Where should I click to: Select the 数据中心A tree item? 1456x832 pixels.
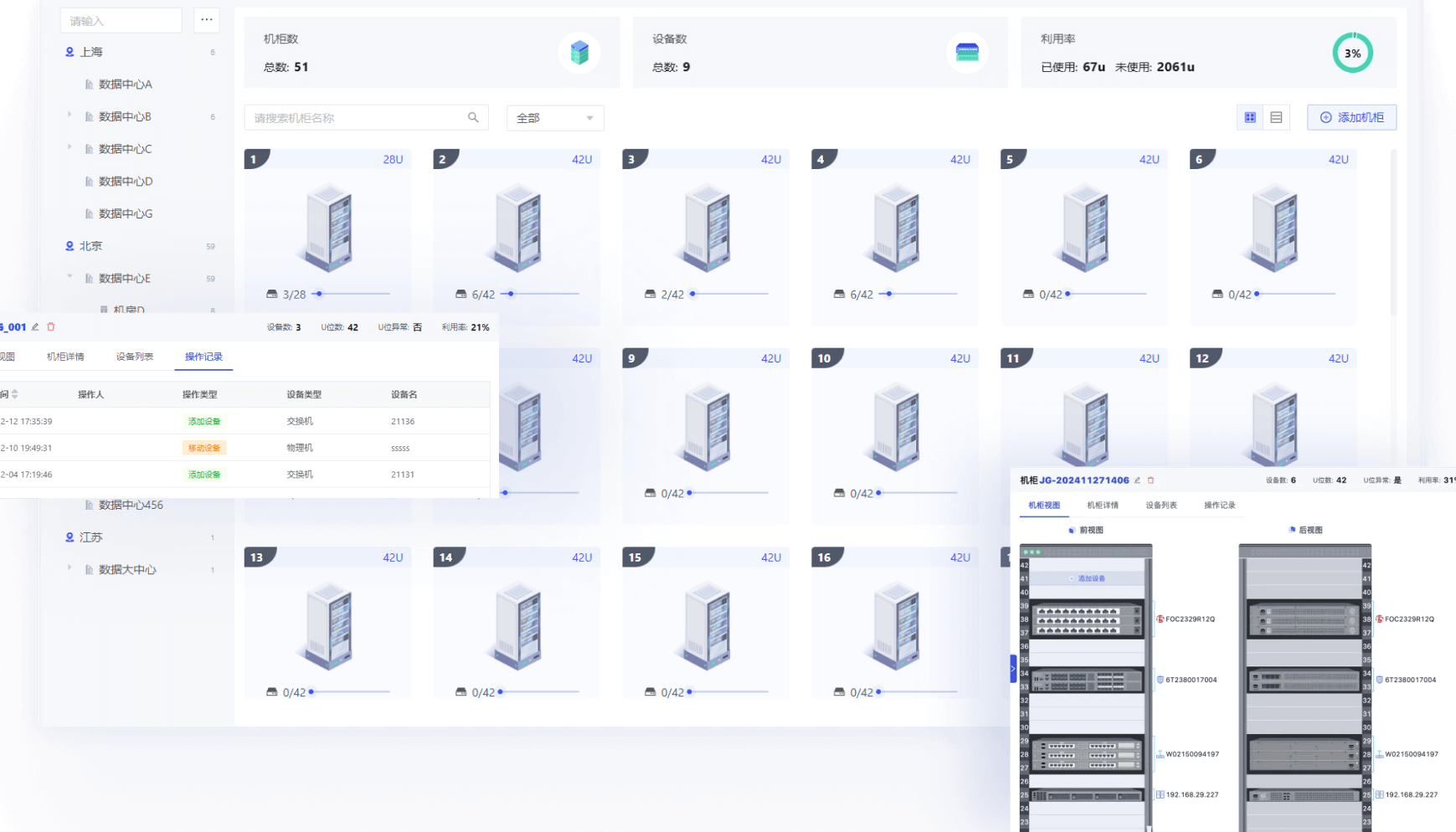(x=125, y=85)
